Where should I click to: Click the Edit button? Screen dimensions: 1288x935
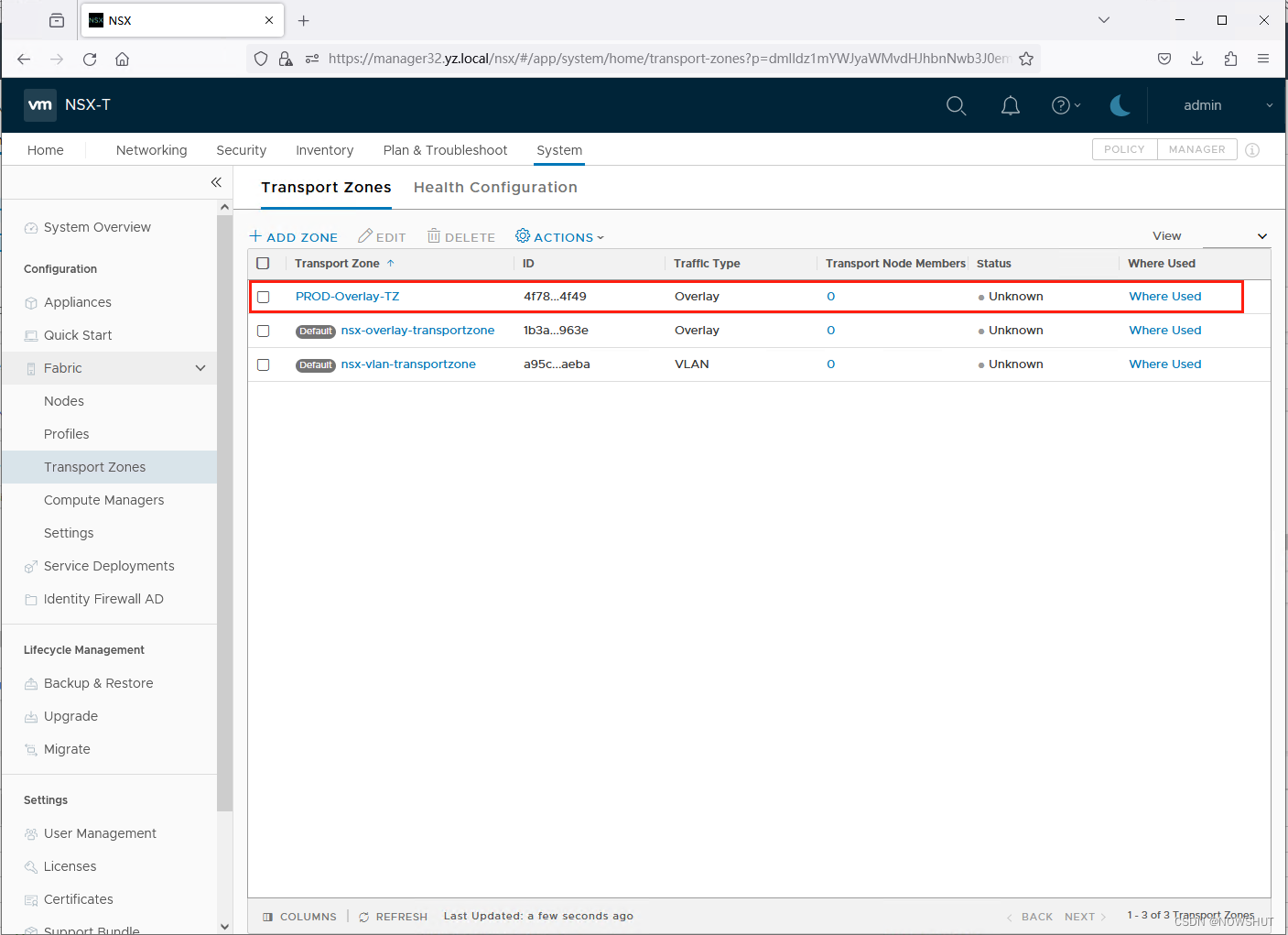pyautogui.click(x=382, y=237)
